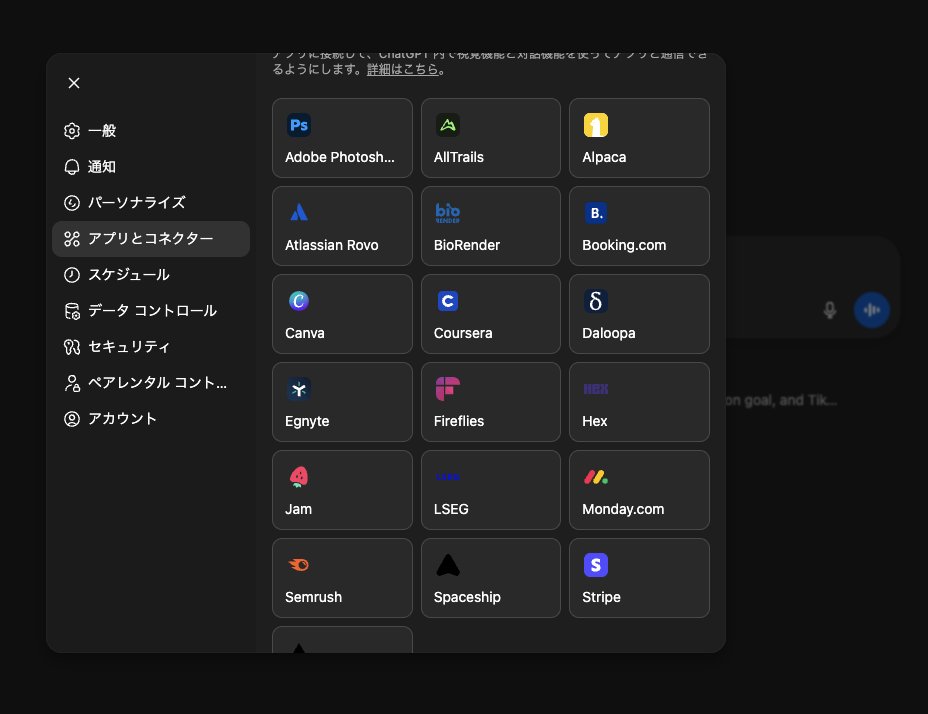Click the Spaceship label text
This screenshot has height=714, width=928.
(467, 597)
